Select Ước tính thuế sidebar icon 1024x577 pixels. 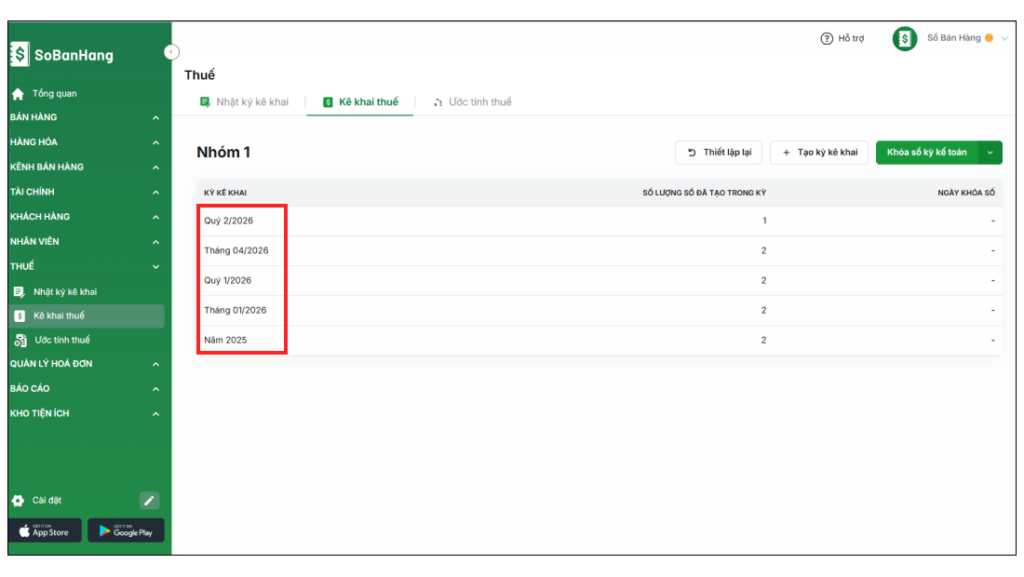19,340
